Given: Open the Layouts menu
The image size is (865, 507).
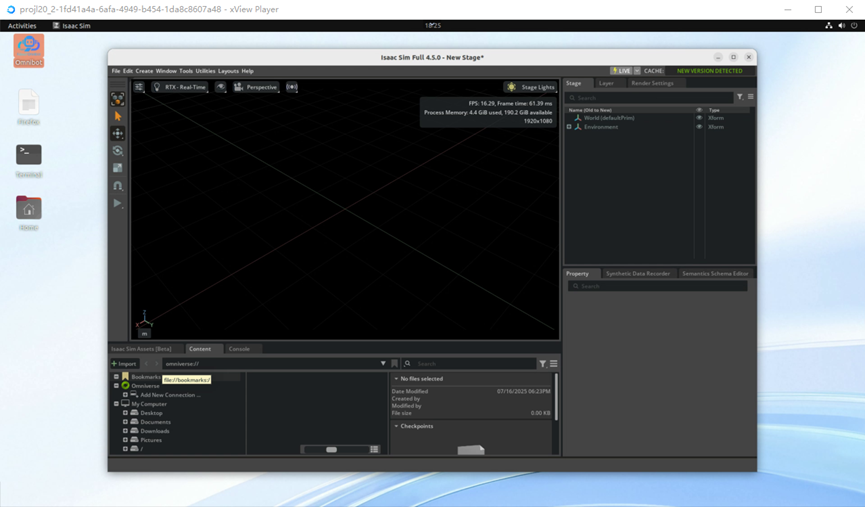Looking at the screenshot, I should tap(228, 71).
